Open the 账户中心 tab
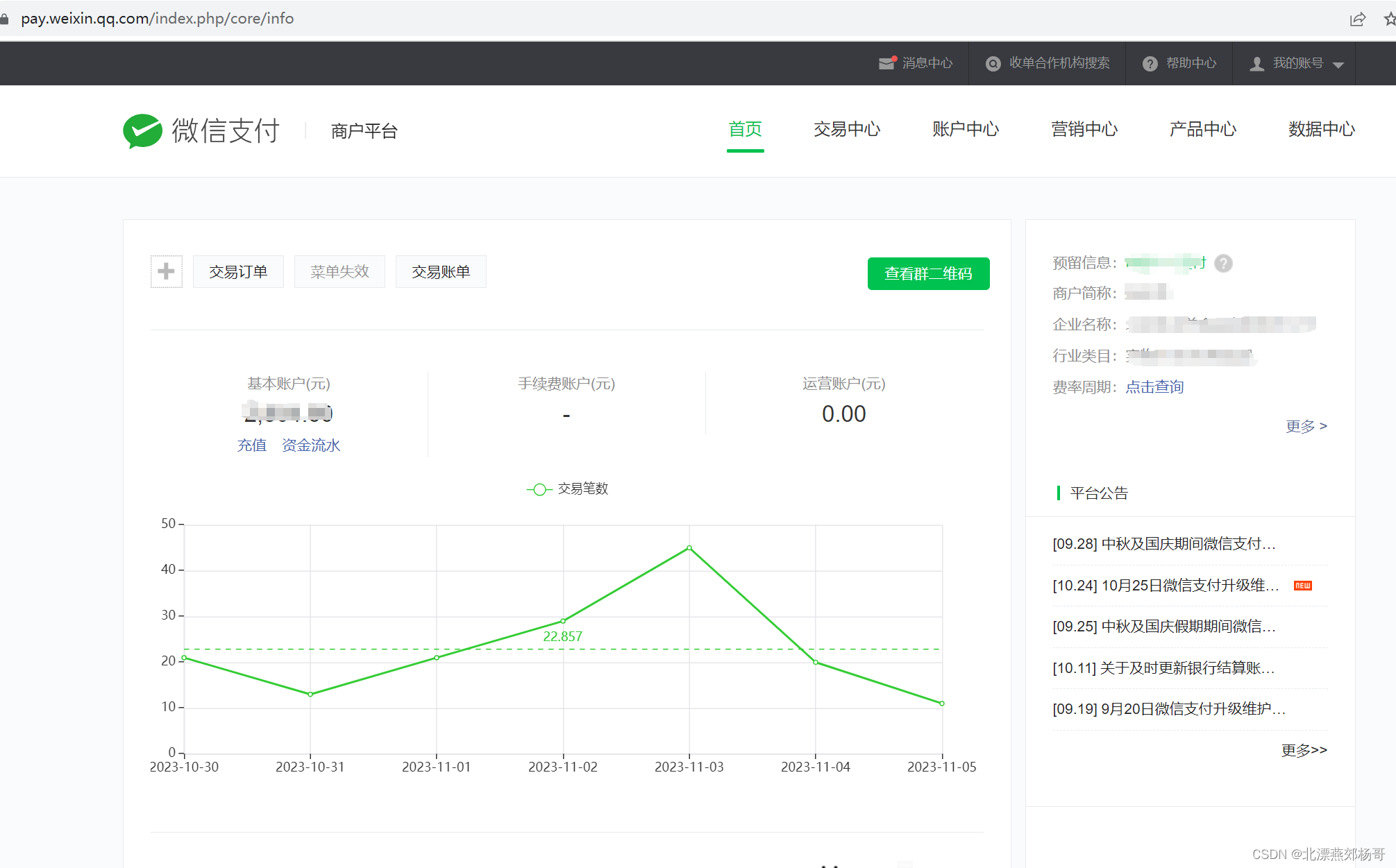1396x868 pixels. click(x=966, y=129)
